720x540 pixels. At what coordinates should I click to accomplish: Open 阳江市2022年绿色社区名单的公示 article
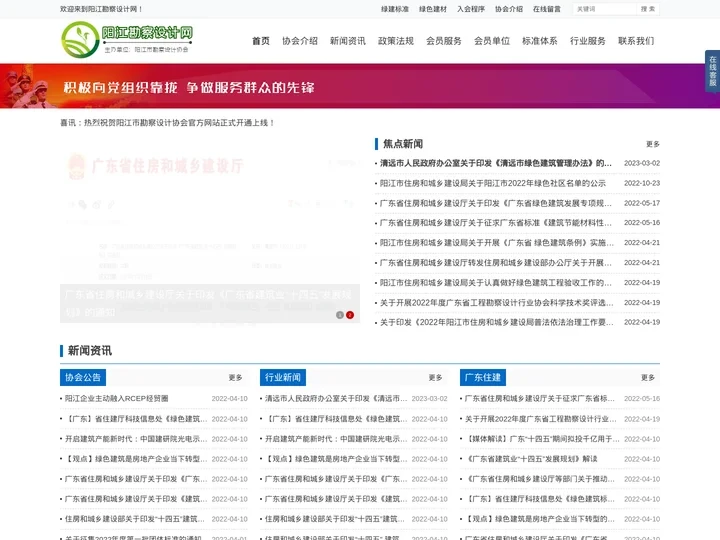click(x=493, y=183)
